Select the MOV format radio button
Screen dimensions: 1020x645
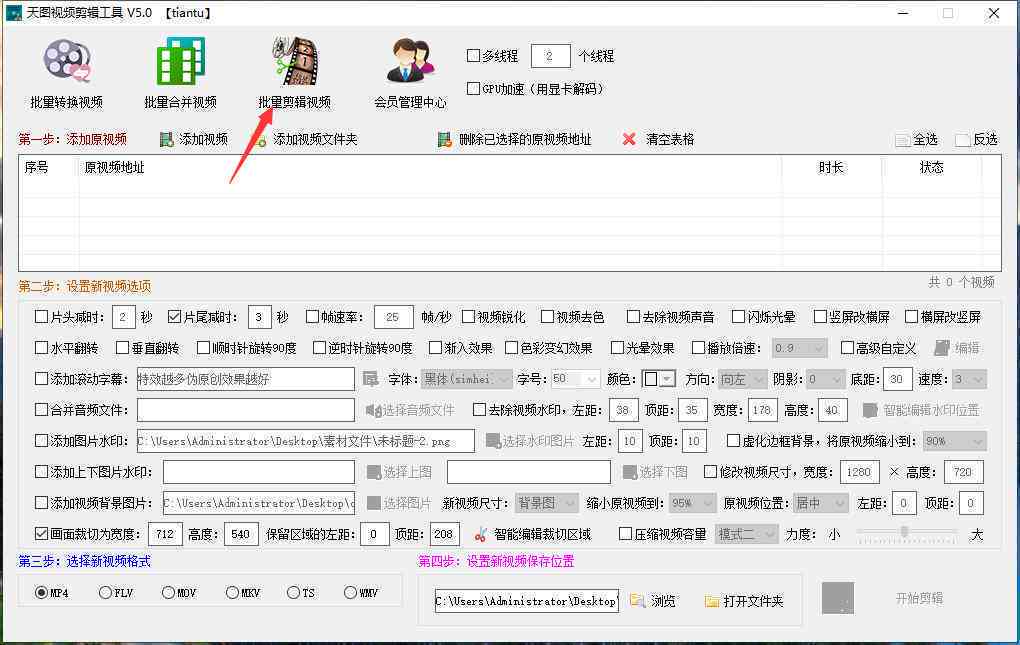[168, 592]
